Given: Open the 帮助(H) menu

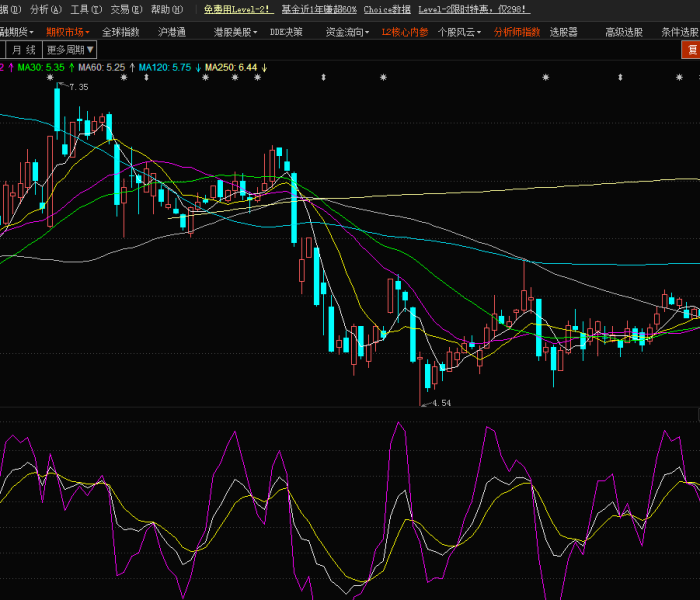Looking at the screenshot, I should (166, 9).
